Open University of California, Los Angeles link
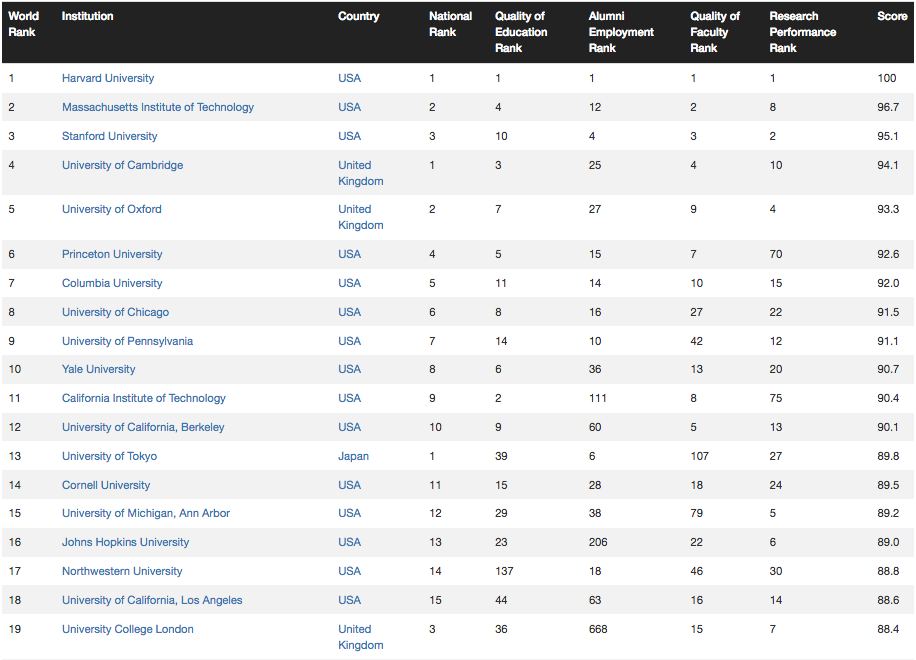 pyautogui.click(x=152, y=600)
